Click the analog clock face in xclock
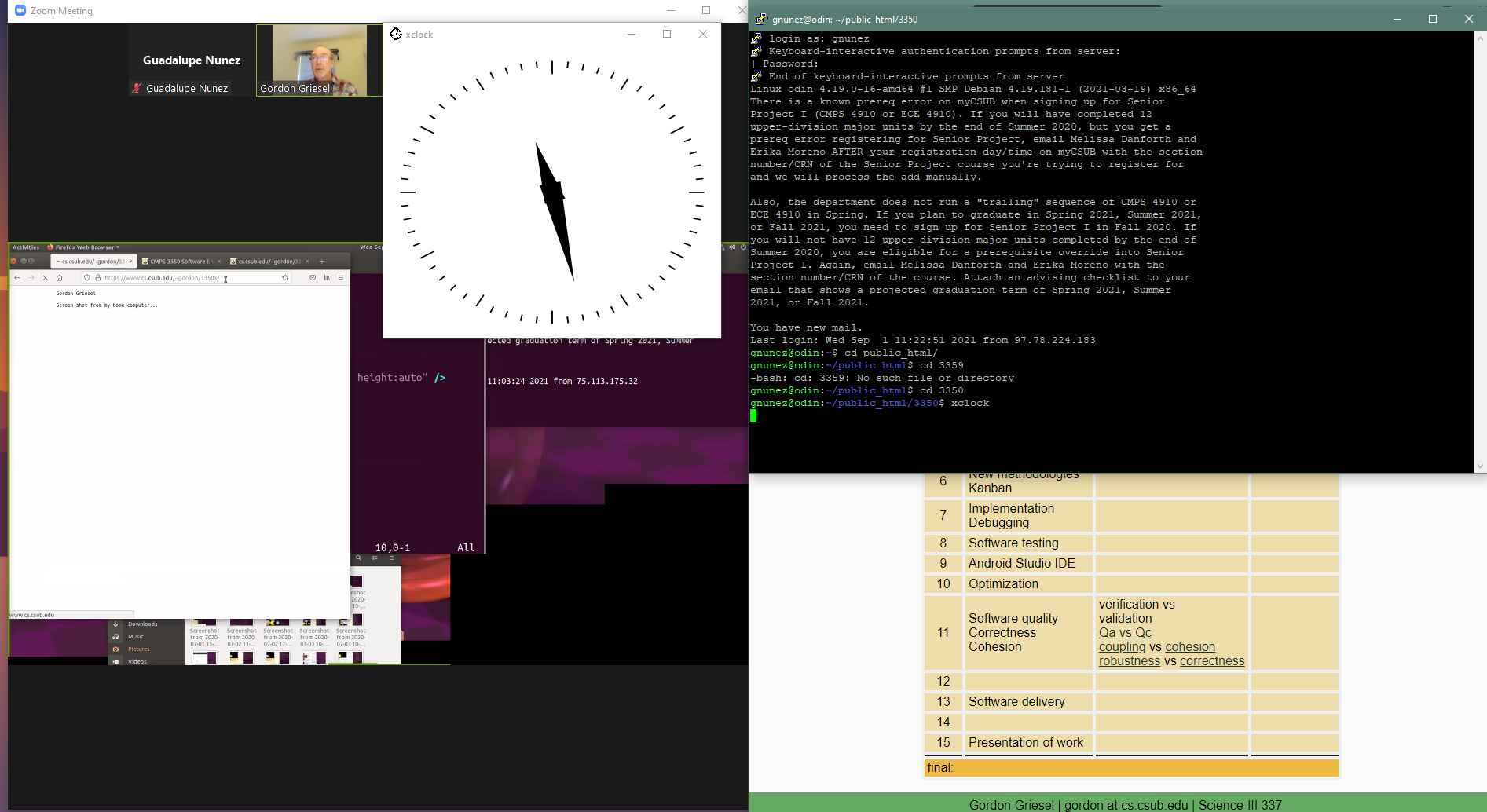Screen dimensions: 1487x812 point(552,192)
